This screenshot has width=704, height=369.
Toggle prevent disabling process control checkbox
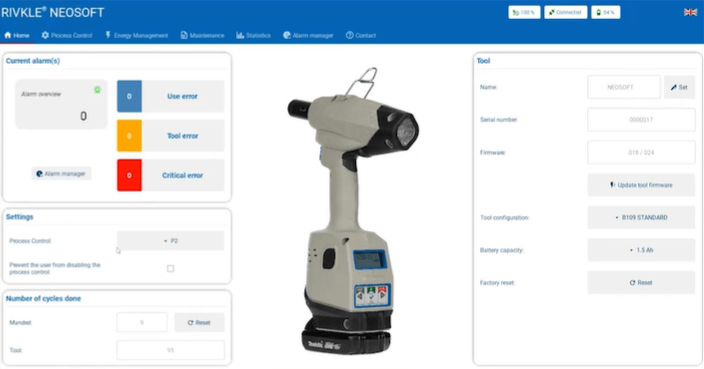pos(171,268)
